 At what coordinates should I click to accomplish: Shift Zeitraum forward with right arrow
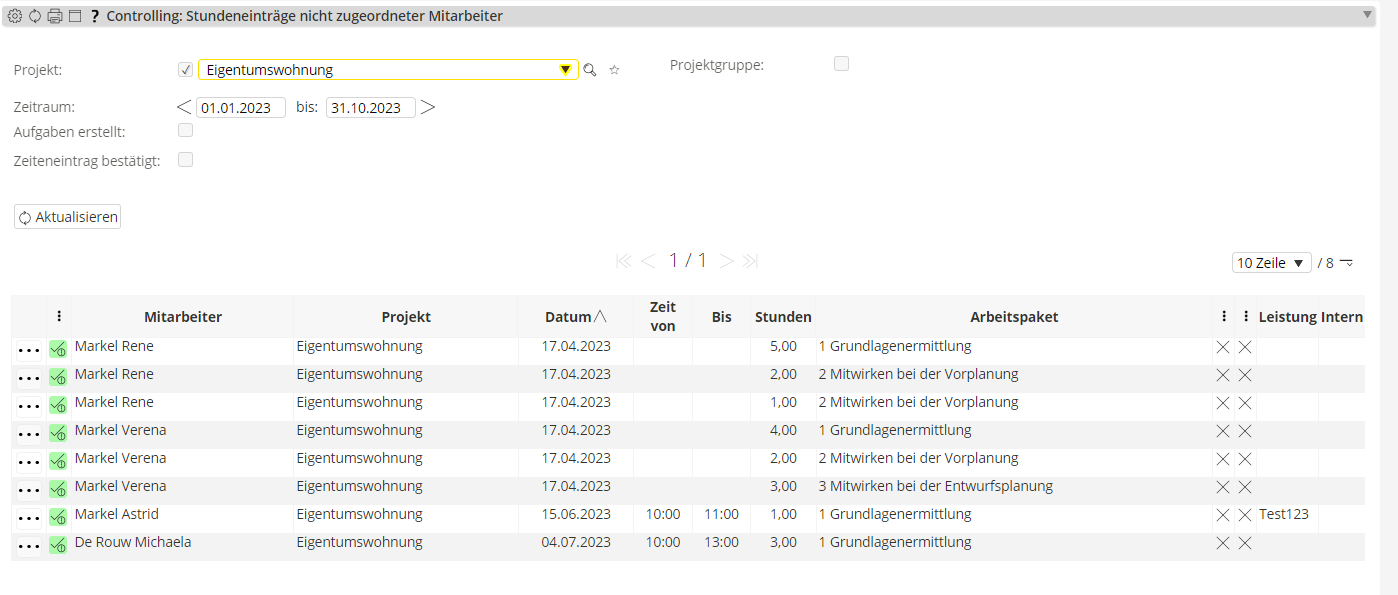(x=428, y=107)
